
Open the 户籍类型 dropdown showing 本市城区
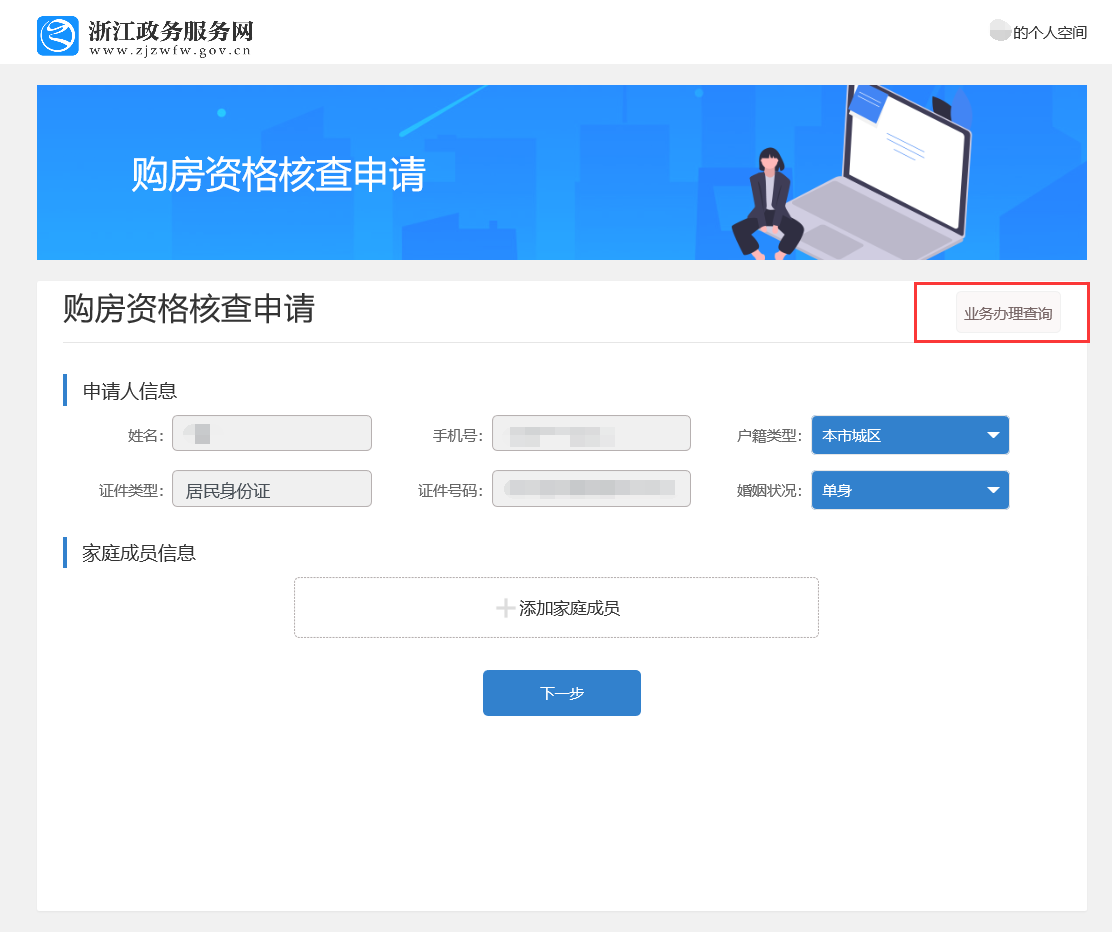tap(910, 435)
